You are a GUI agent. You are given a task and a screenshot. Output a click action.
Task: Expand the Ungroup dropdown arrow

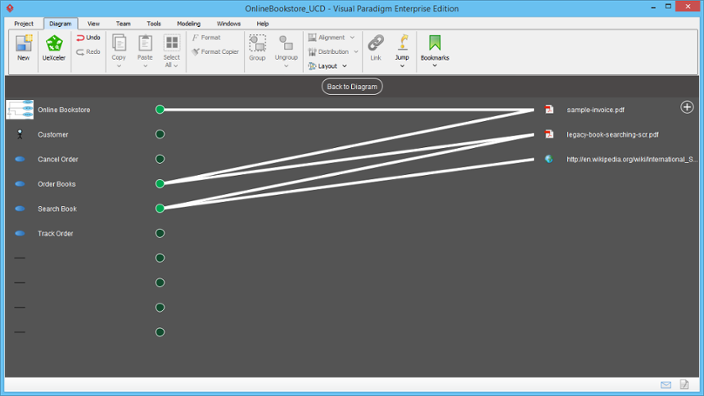tap(286, 66)
